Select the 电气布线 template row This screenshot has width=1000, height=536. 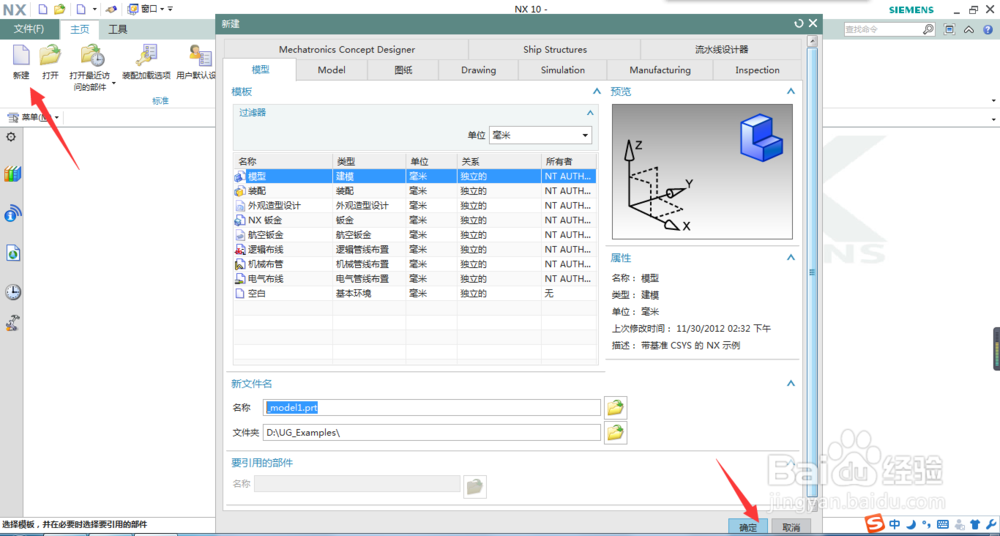pos(415,279)
